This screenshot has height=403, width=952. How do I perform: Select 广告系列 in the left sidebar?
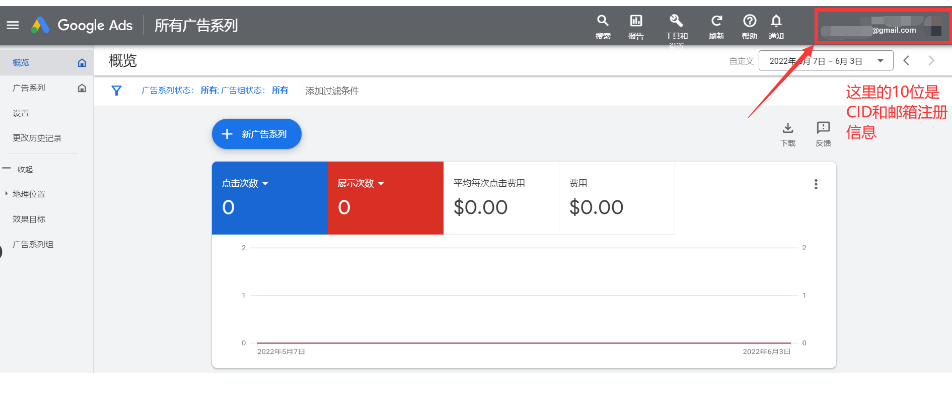tap(28, 88)
